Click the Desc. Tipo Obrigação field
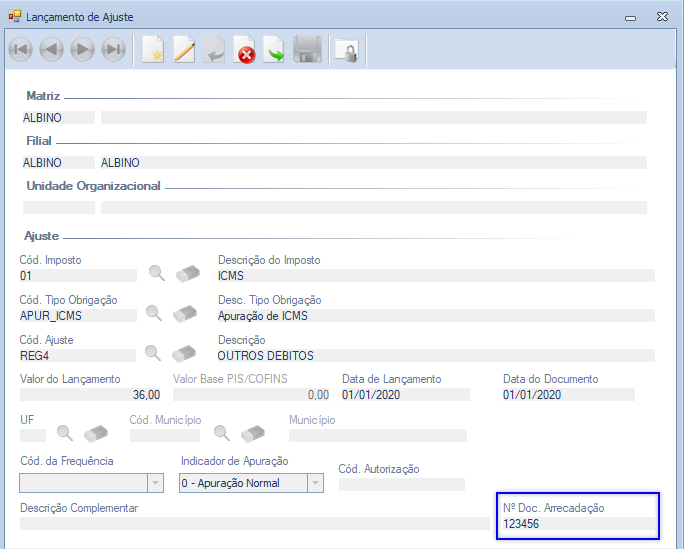Screen dimensions: 684x549 click(436, 316)
